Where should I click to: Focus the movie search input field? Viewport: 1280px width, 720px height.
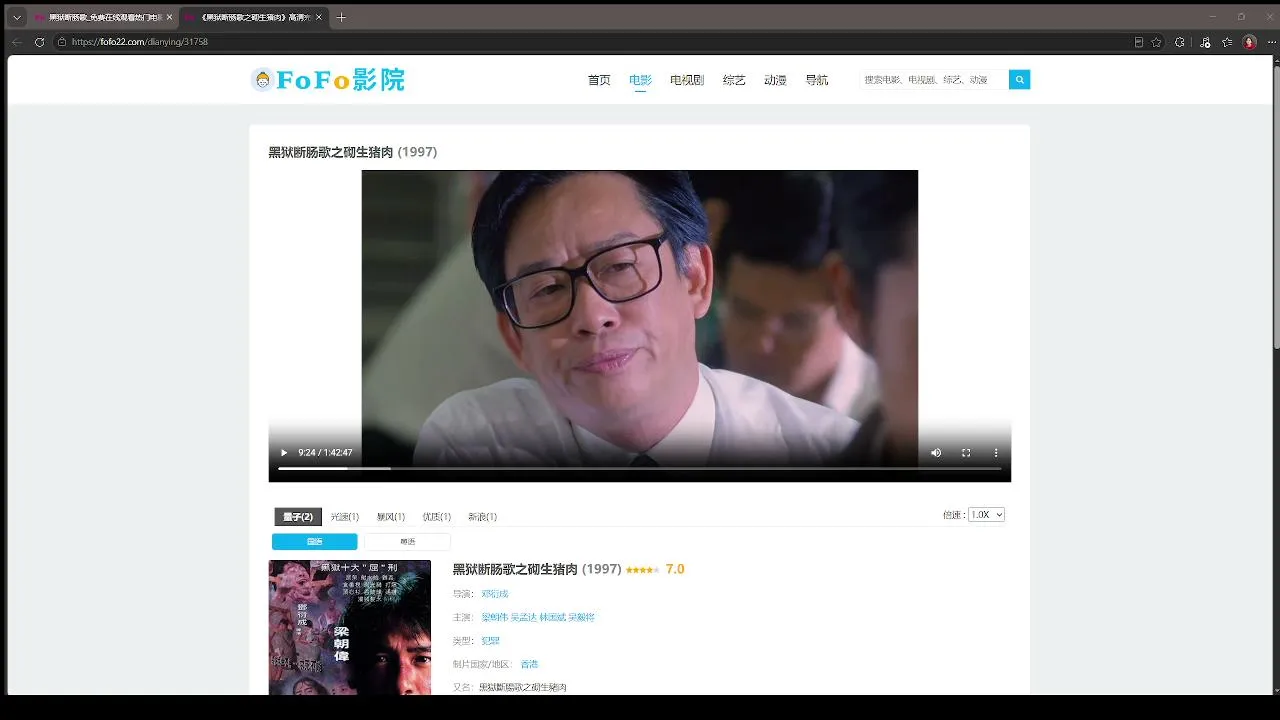pos(934,80)
